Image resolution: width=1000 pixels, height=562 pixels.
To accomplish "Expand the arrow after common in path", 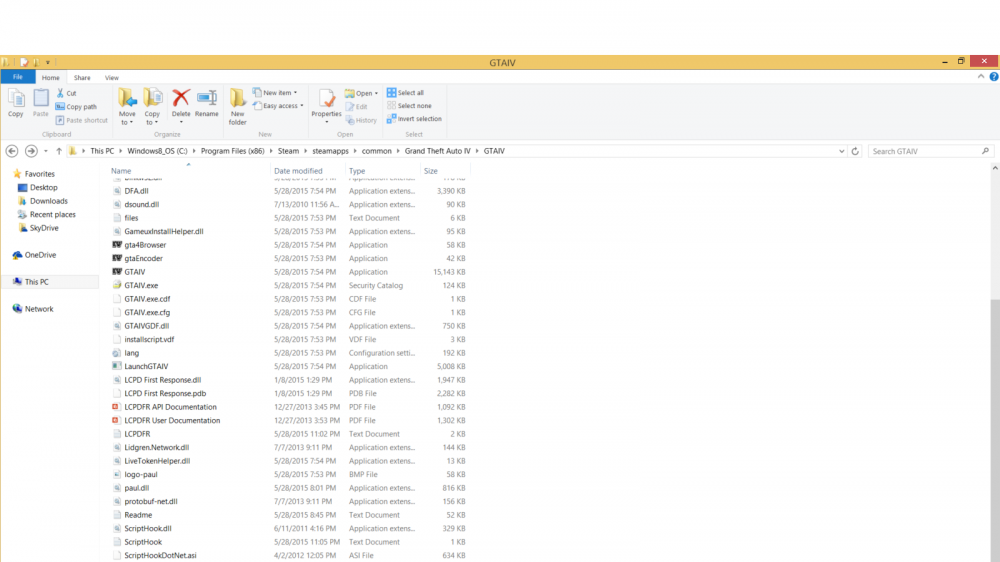I will 398,151.
